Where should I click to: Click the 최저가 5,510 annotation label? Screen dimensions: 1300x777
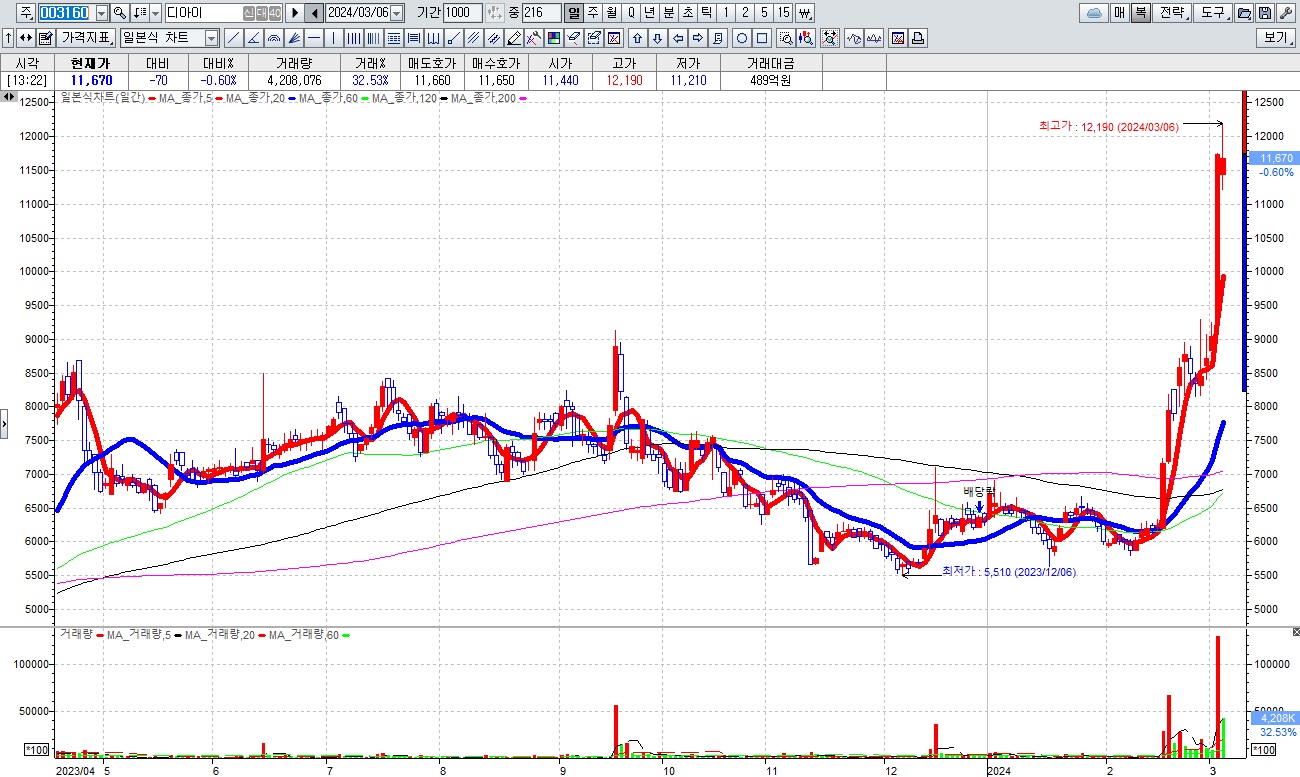coord(1009,572)
